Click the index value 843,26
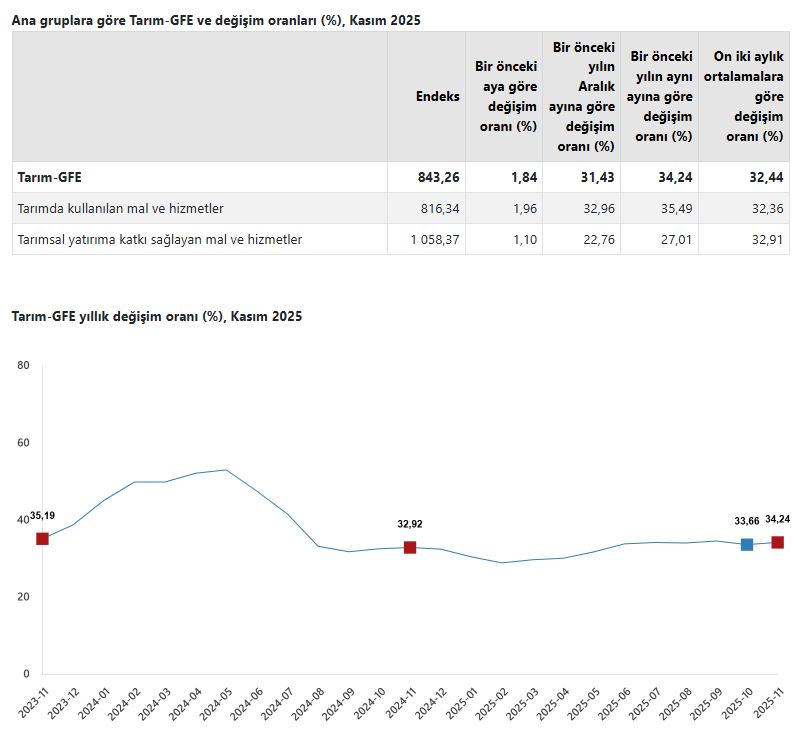The width and height of the screenshot is (805, 746). tap(439, 177)
